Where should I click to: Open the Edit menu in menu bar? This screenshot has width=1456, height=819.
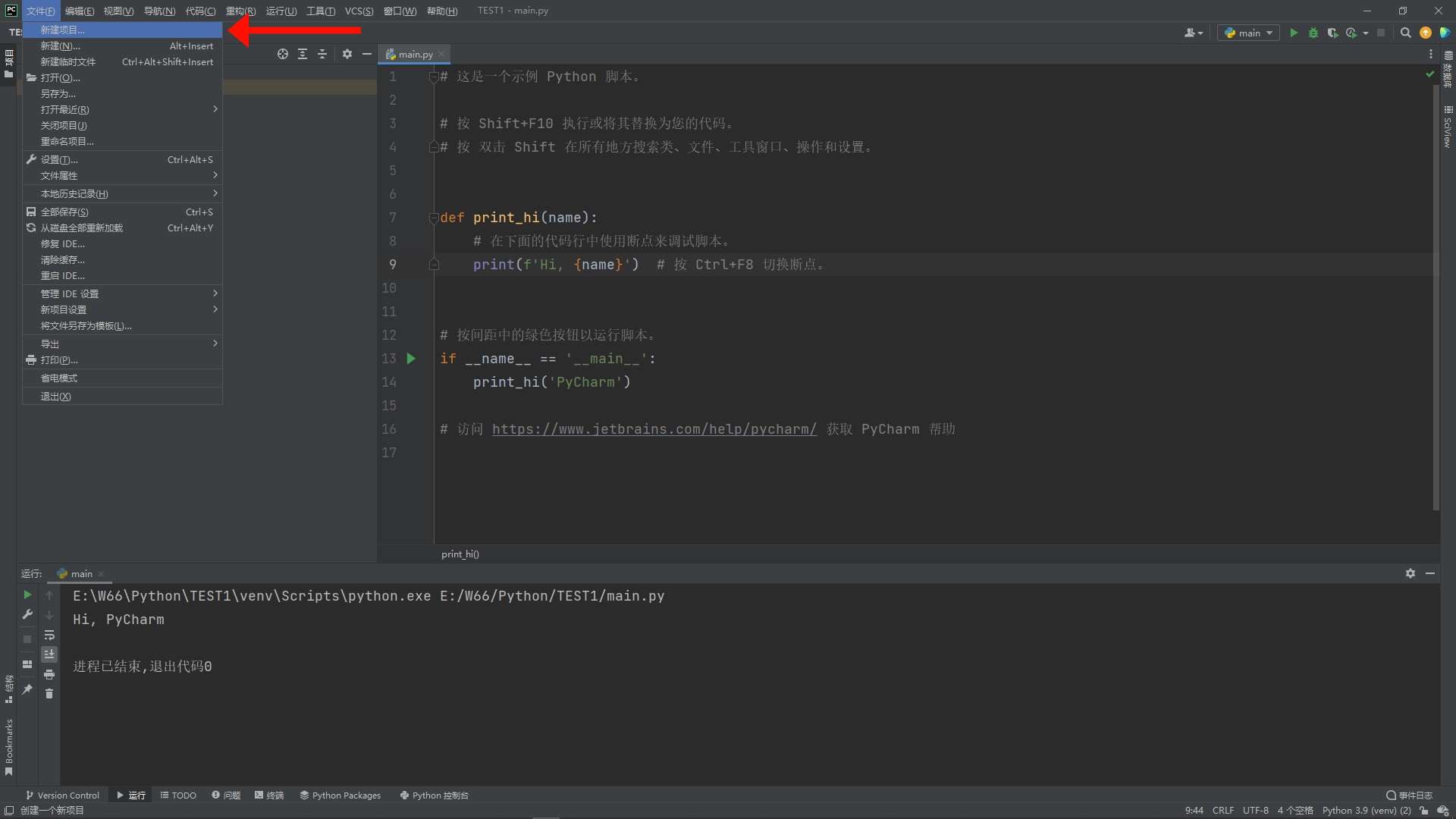coord(80,11)
